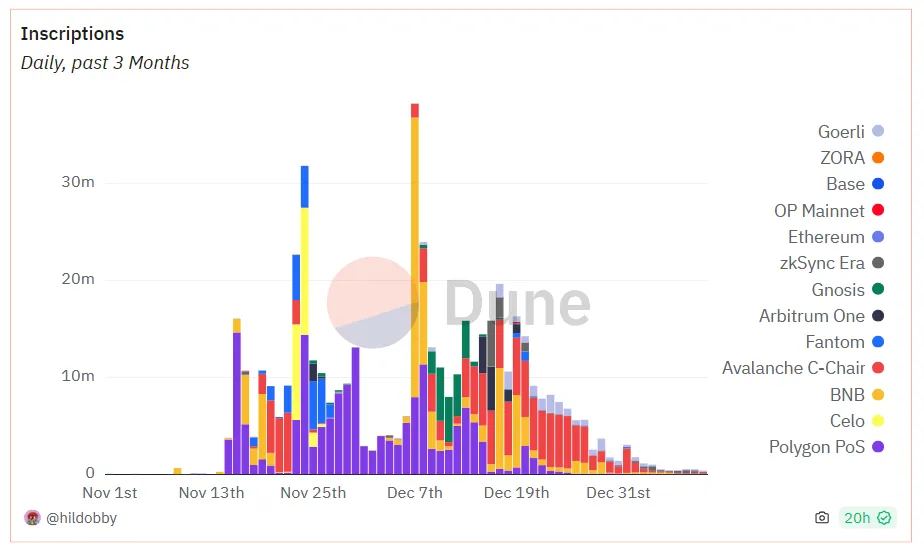This screenshot has width=924, height=552.
Task: Select the Celo yellow legend item
Action: 857,421
